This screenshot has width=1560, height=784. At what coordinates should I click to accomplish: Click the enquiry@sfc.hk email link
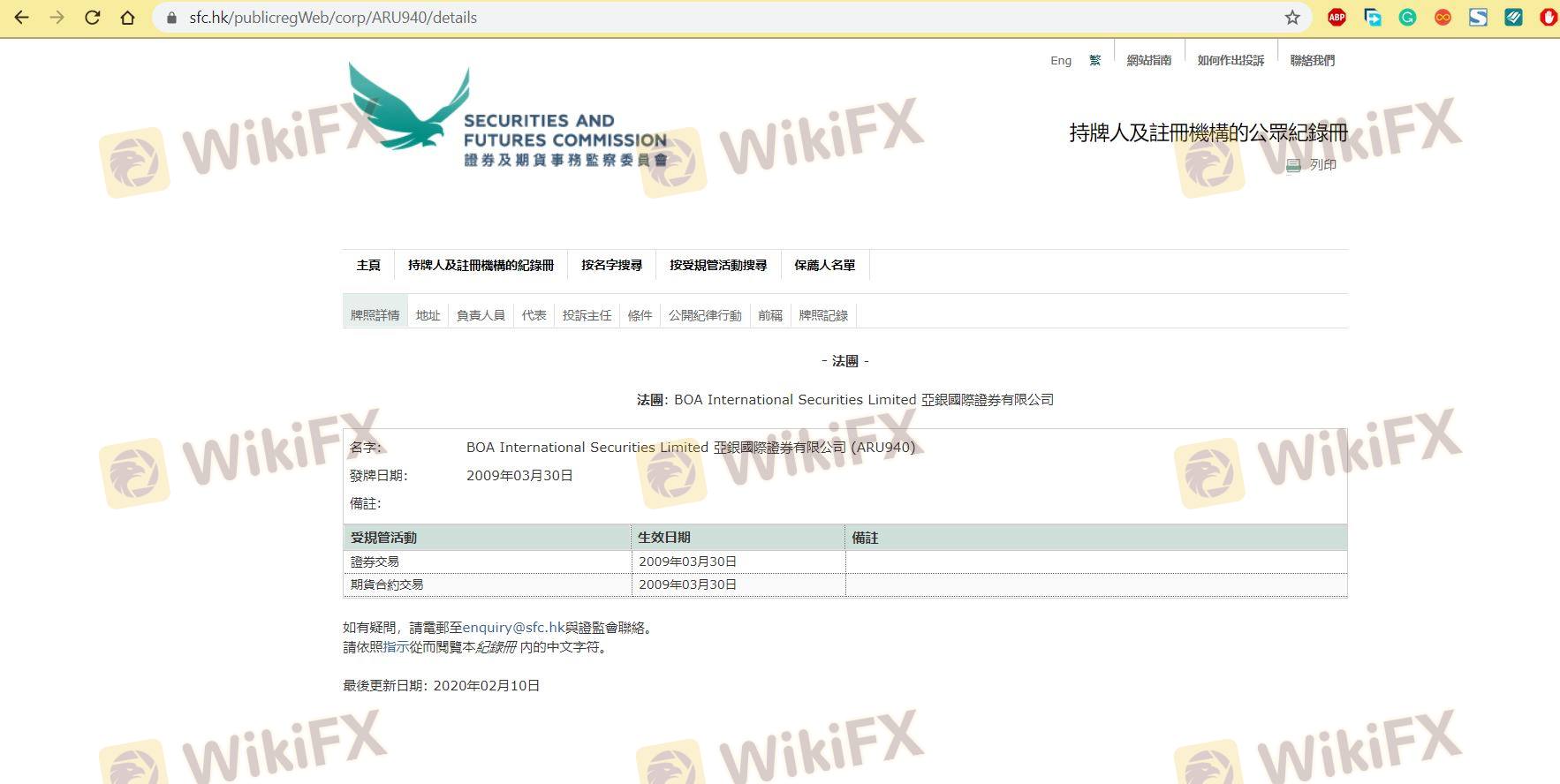(513, 628)
